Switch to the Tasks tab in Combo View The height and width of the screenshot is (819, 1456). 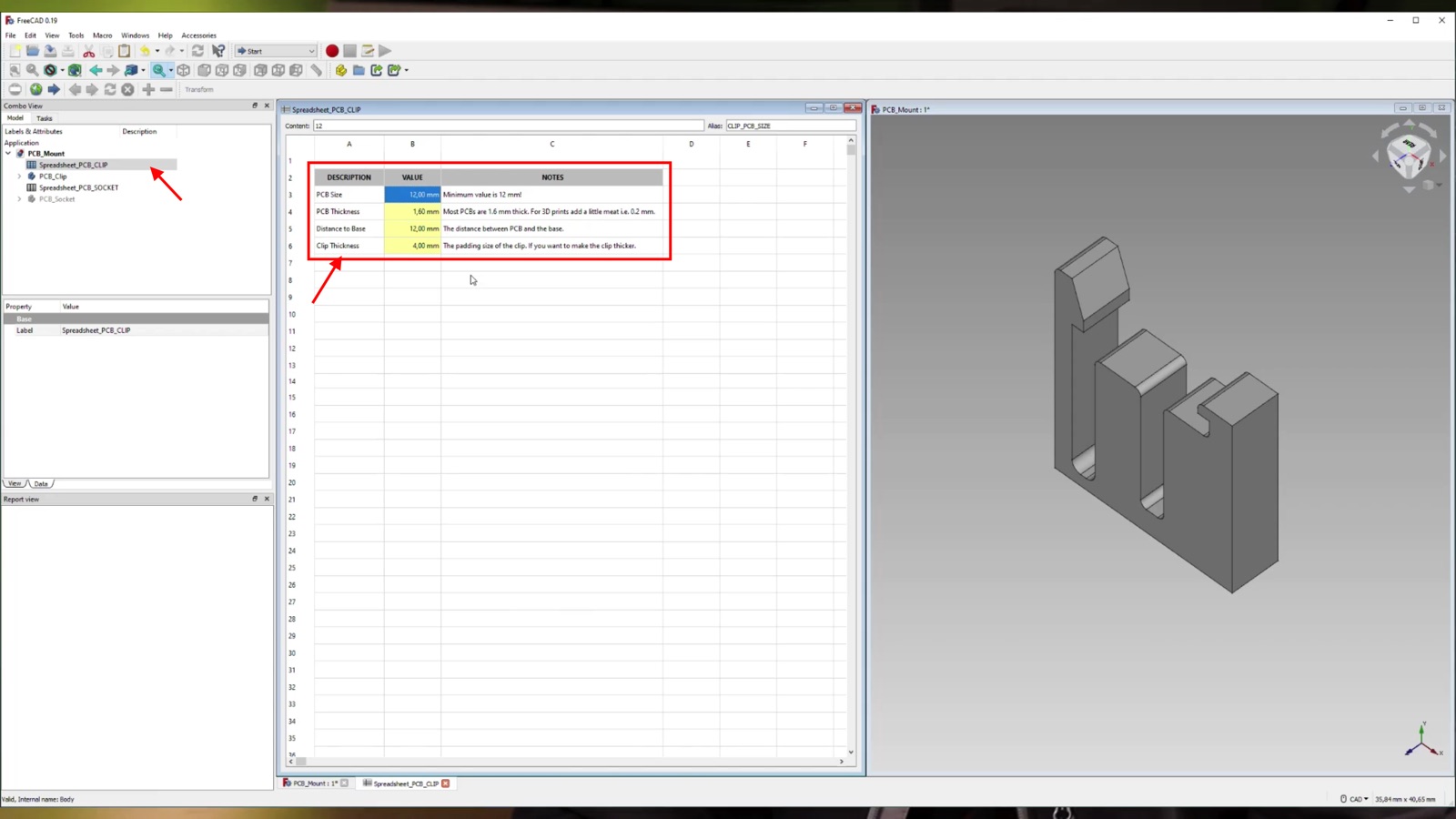[x=45, y=118]
